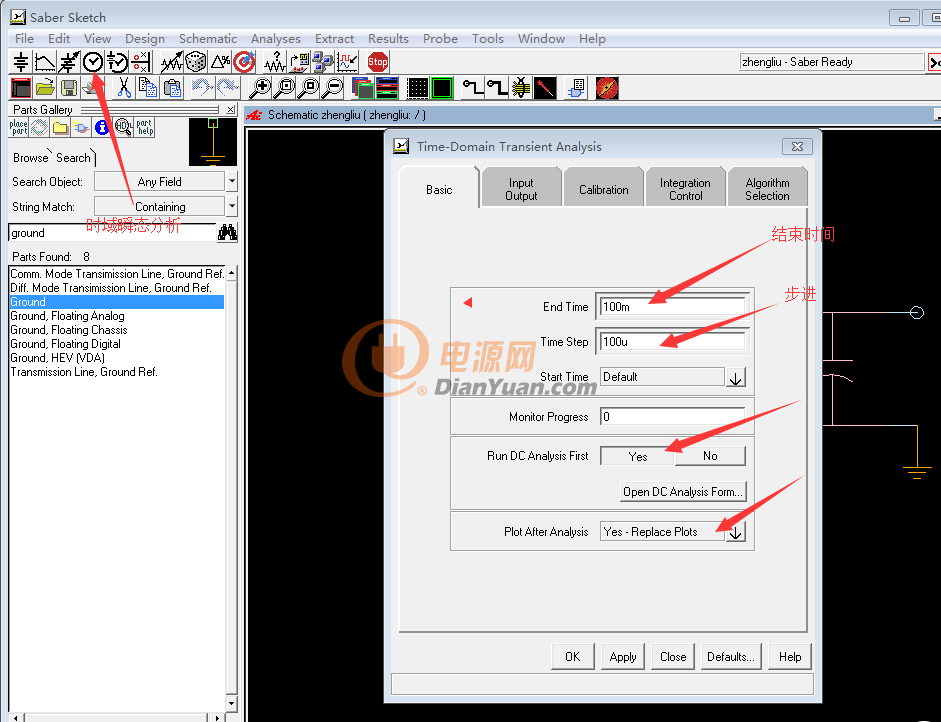
Task: Click the part help icon in Parts Gallery
Action: (x=145, y=127)
